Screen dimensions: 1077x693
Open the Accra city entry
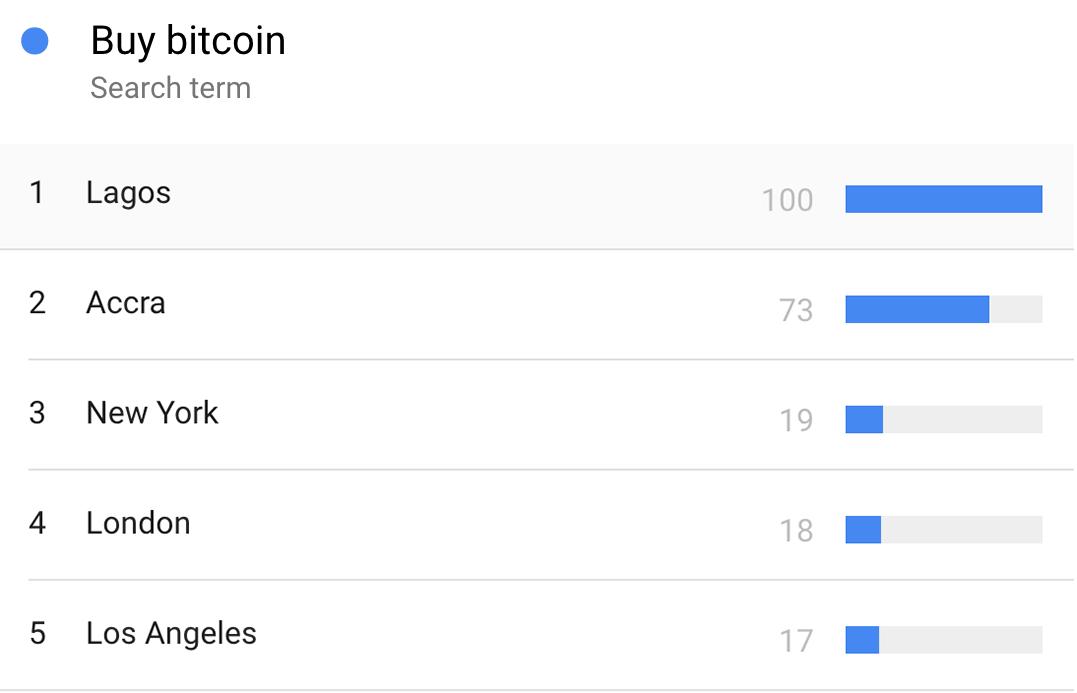click(x=125, y=302)
